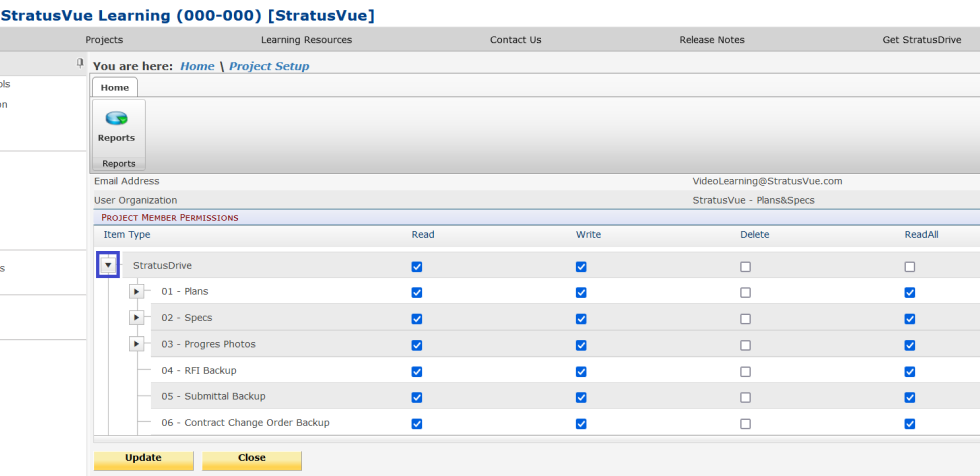Select the 04 - RFI Backup row label
Screen dimensions: 980x476
(199, 370)
